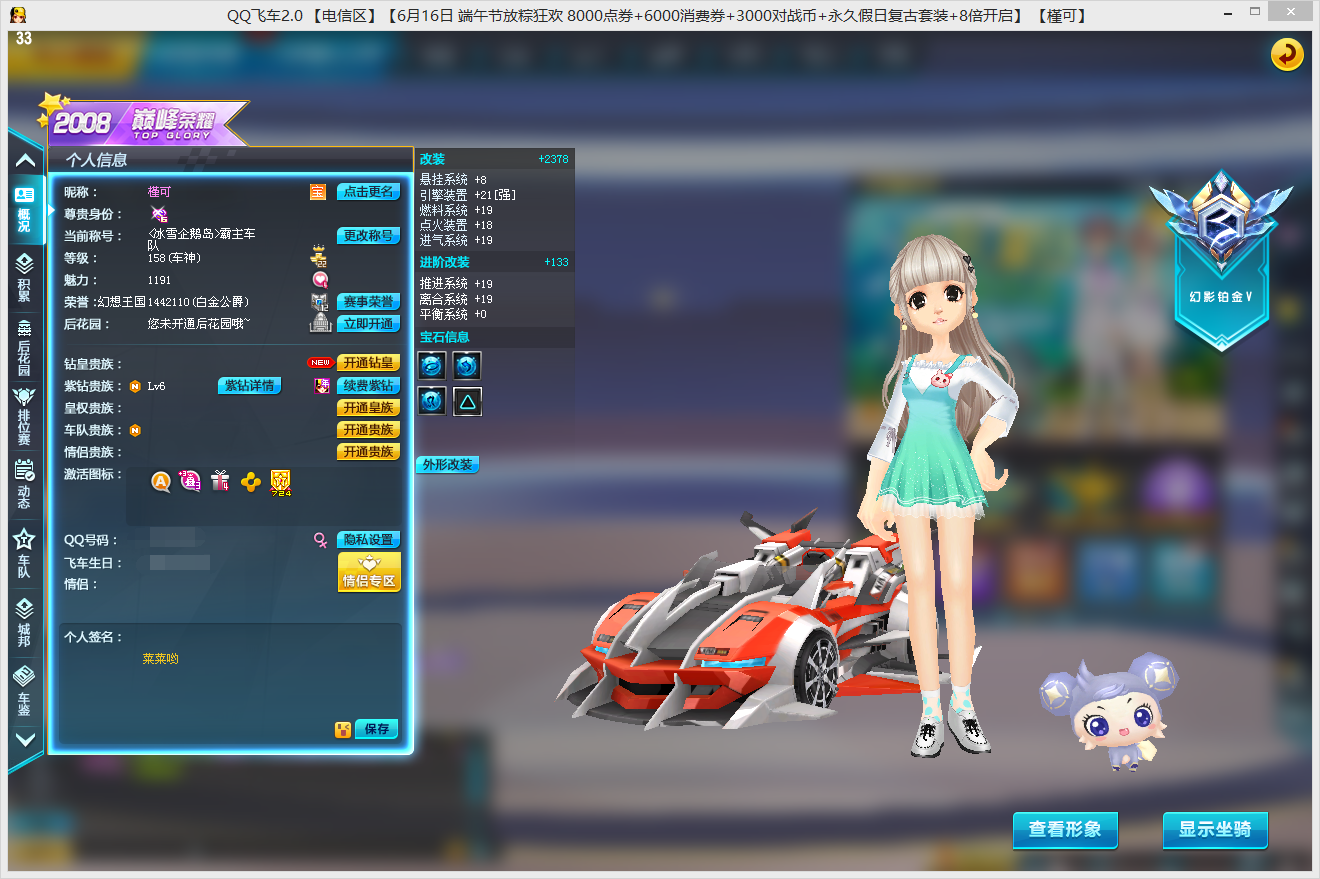Click the pink female gender icon

pos(321,540)
